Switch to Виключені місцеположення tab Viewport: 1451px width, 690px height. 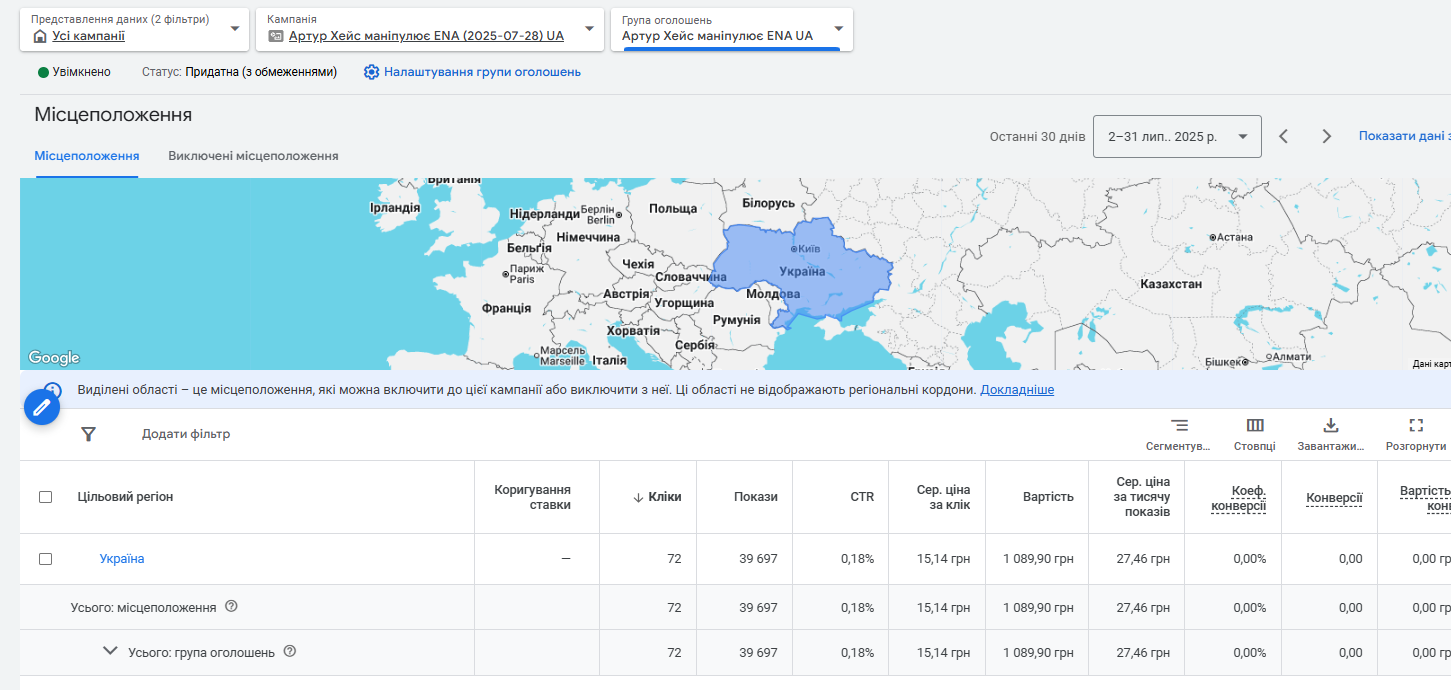tap(253, 156)
